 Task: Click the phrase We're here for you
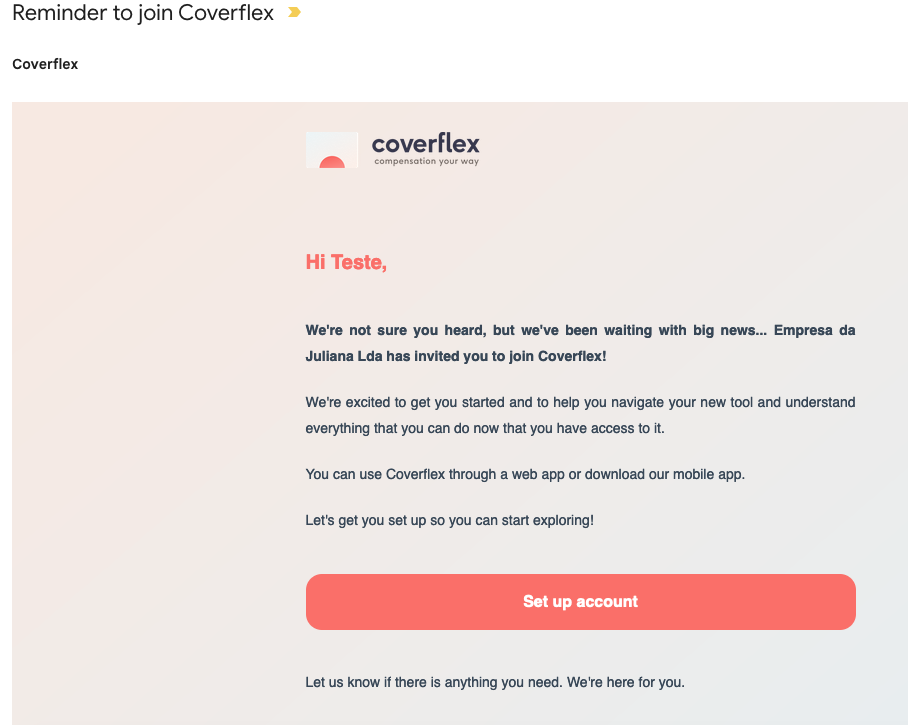[x=625, y=682]
